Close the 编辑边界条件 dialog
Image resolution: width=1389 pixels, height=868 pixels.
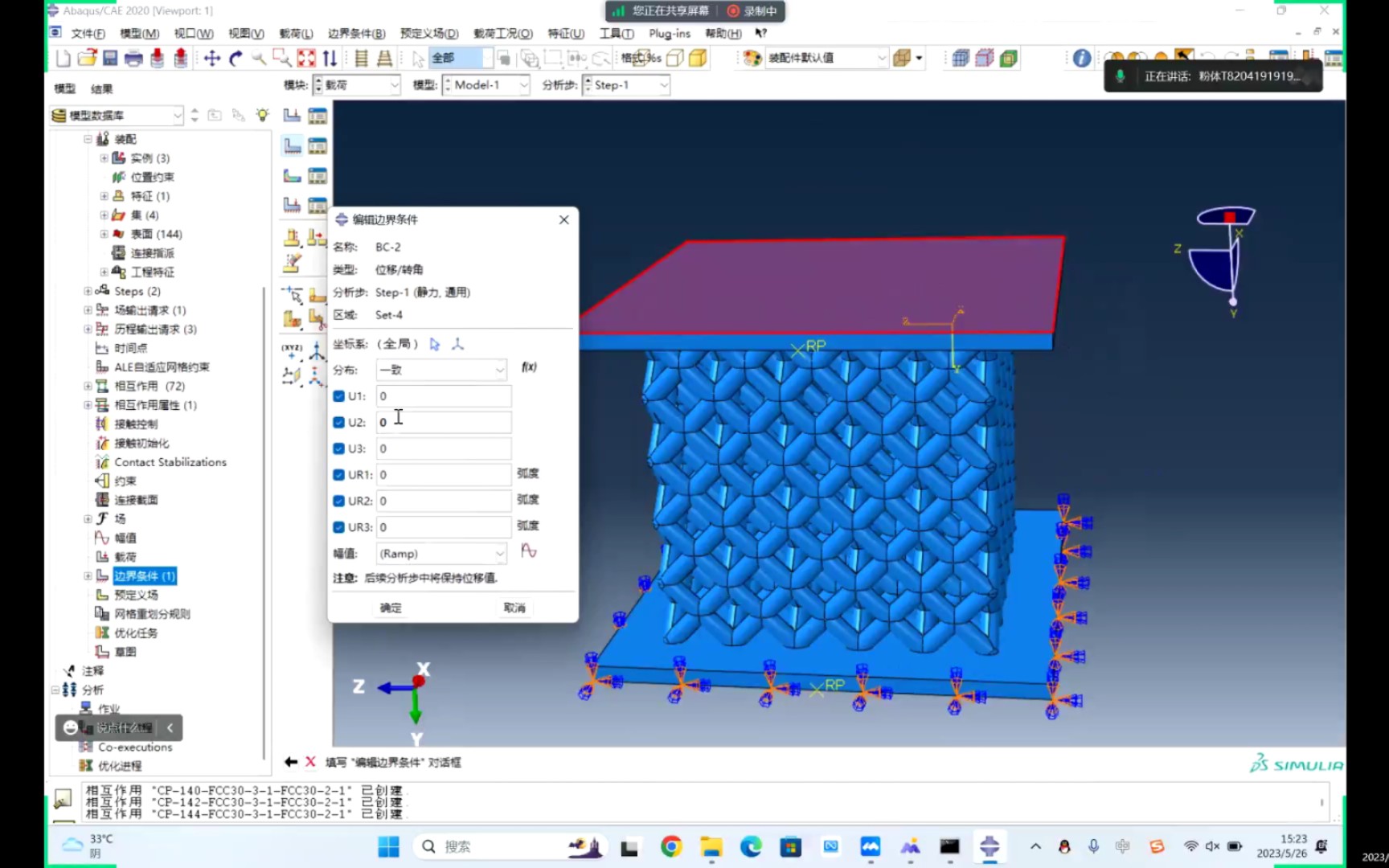tap(564, 219)
